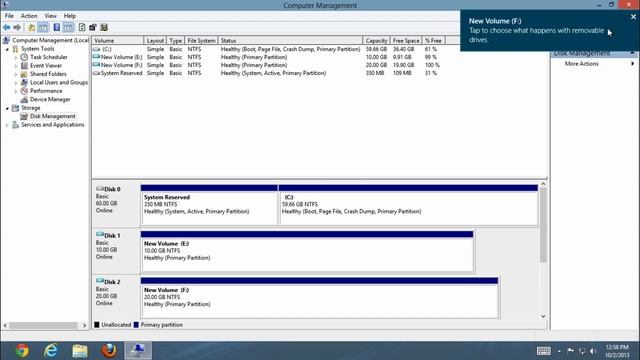Click More Actions in Actions pane

click(582, 64)
